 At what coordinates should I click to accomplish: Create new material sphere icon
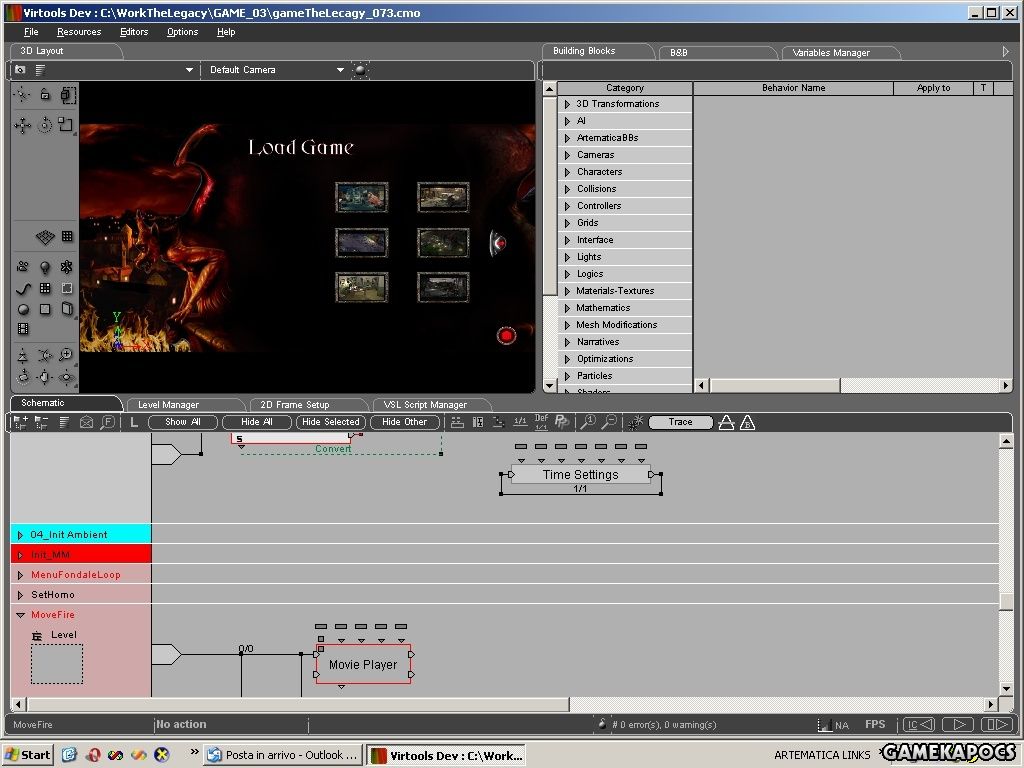click(23, 310)
